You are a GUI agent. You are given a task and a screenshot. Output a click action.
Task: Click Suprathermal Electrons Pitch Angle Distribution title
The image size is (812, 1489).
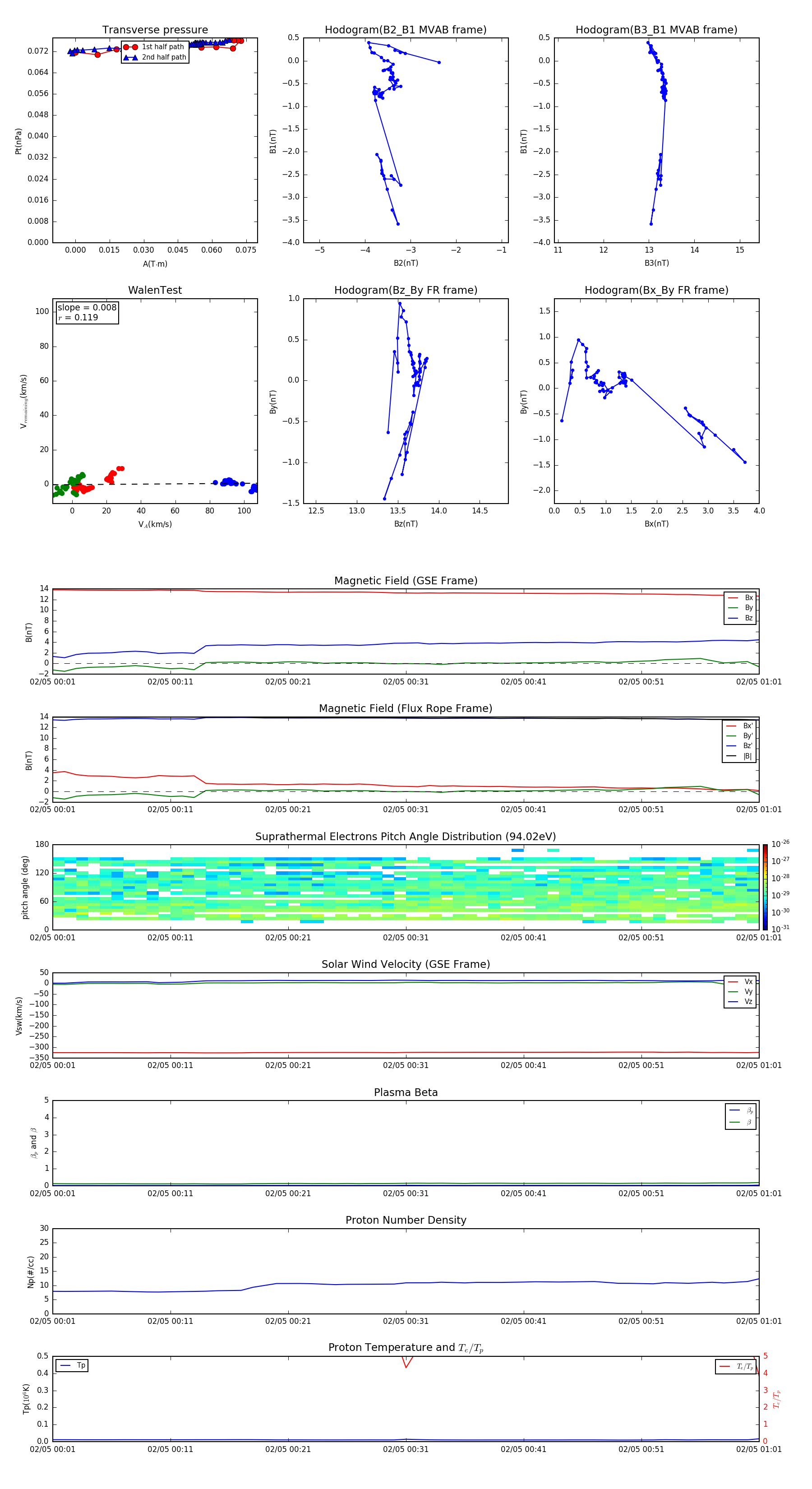406,837
